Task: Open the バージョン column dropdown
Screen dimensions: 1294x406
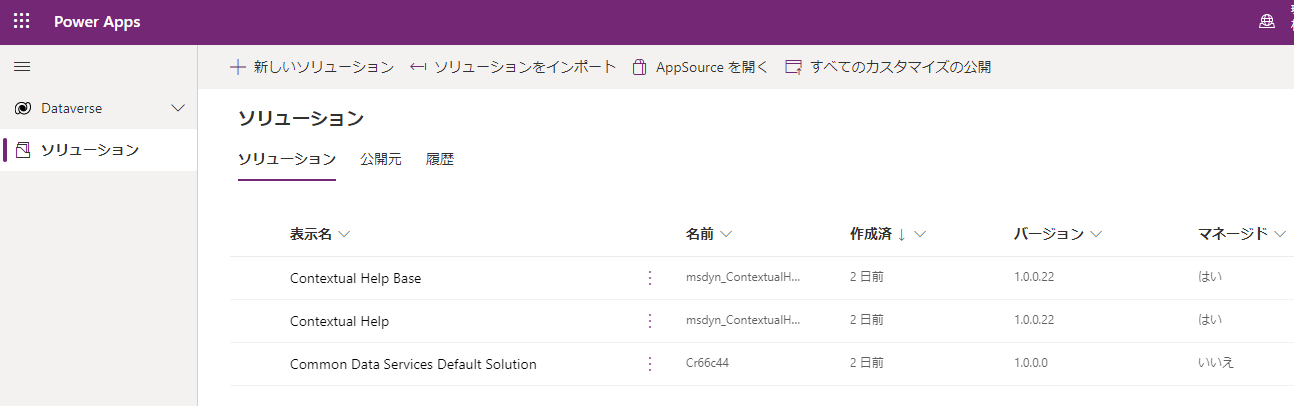Action: [x=1096, y=234]
